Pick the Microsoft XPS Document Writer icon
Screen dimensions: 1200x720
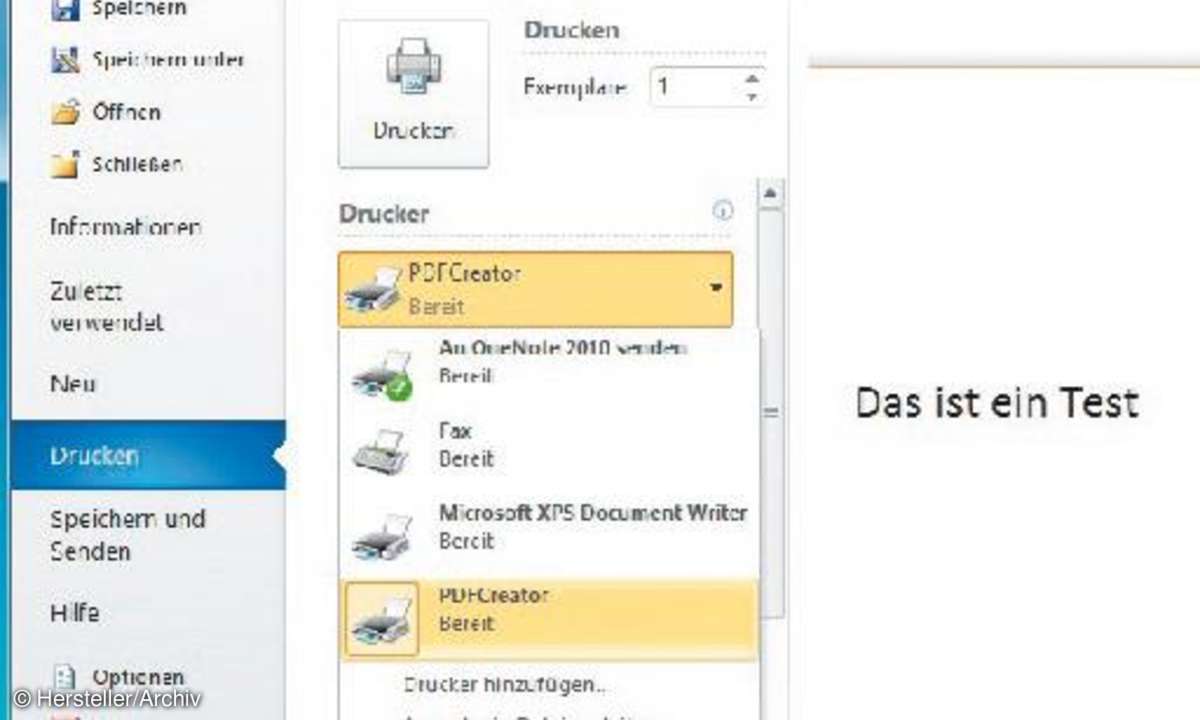380,536
